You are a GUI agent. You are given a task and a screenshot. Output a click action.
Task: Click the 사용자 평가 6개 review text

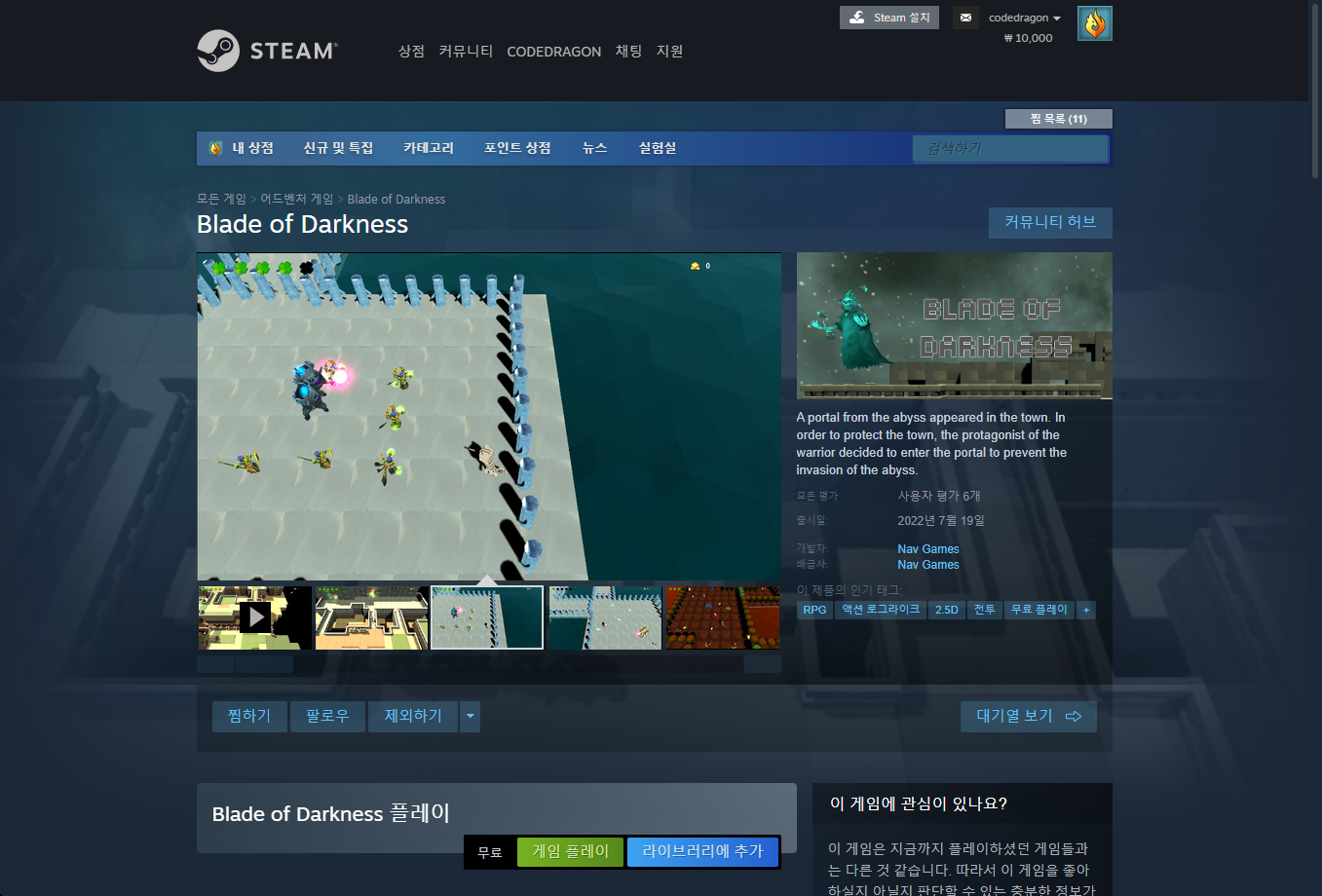click(939, 496)
